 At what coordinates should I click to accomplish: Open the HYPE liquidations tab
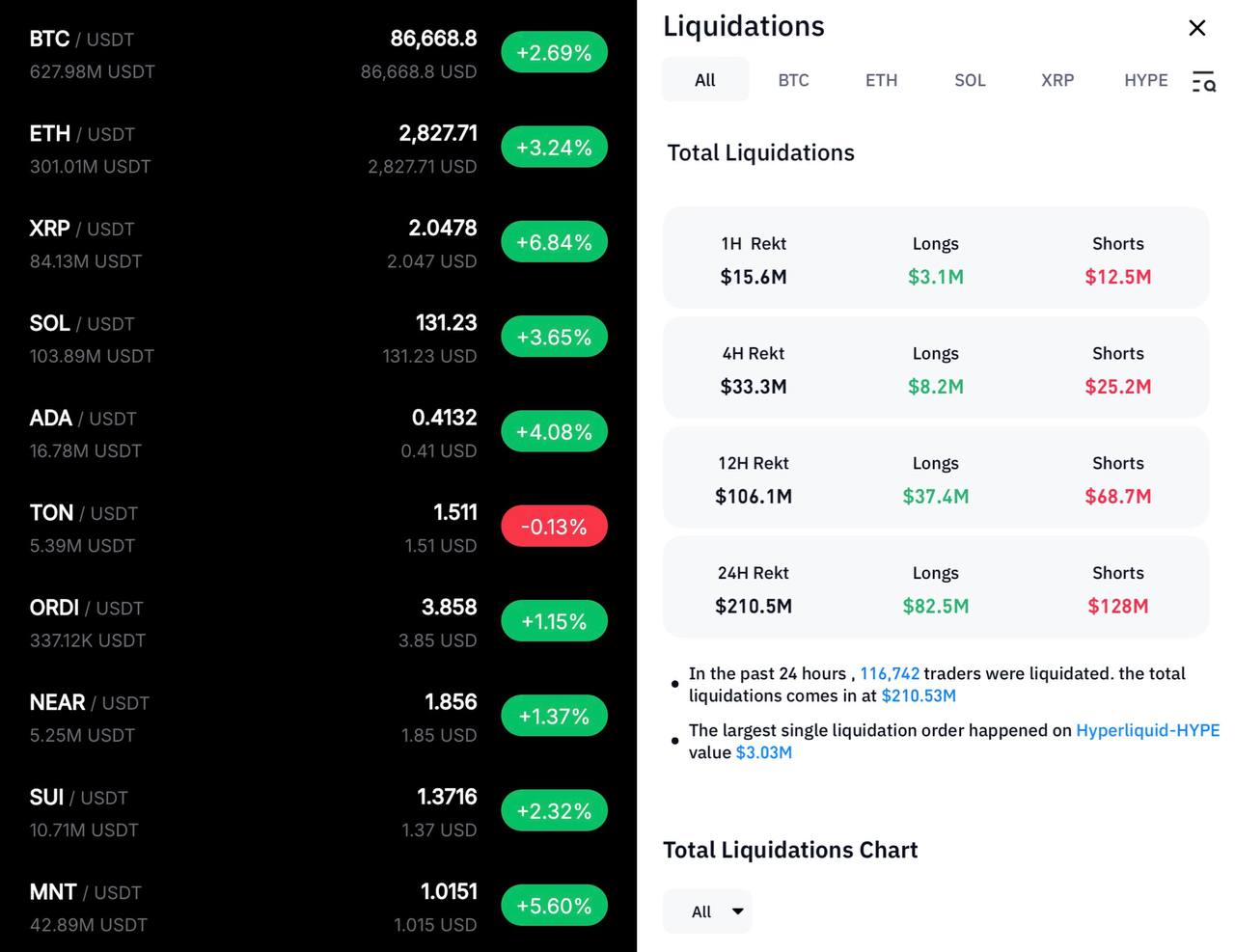click(1145, 80)
